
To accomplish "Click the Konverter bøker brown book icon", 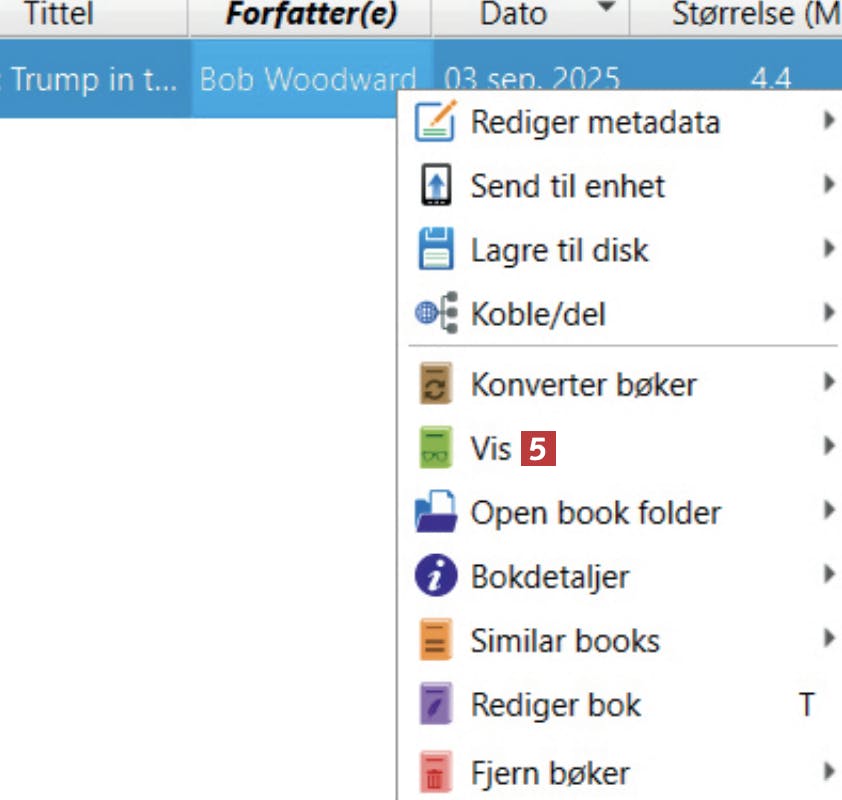I will pyautogui.click(x=435, y=385).
